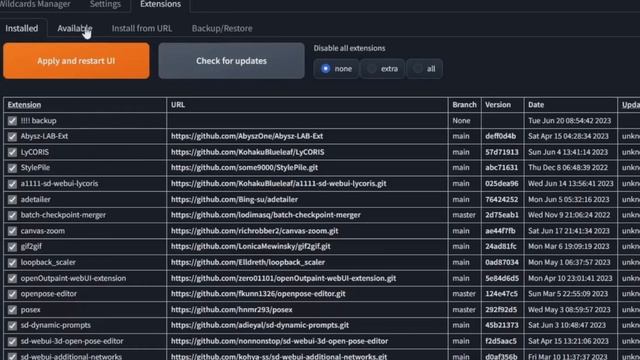The width and height of the screenshot is (640, 360).
Task: Uncheck the !!!! backup extension checkbox
Action: [12, 121]
